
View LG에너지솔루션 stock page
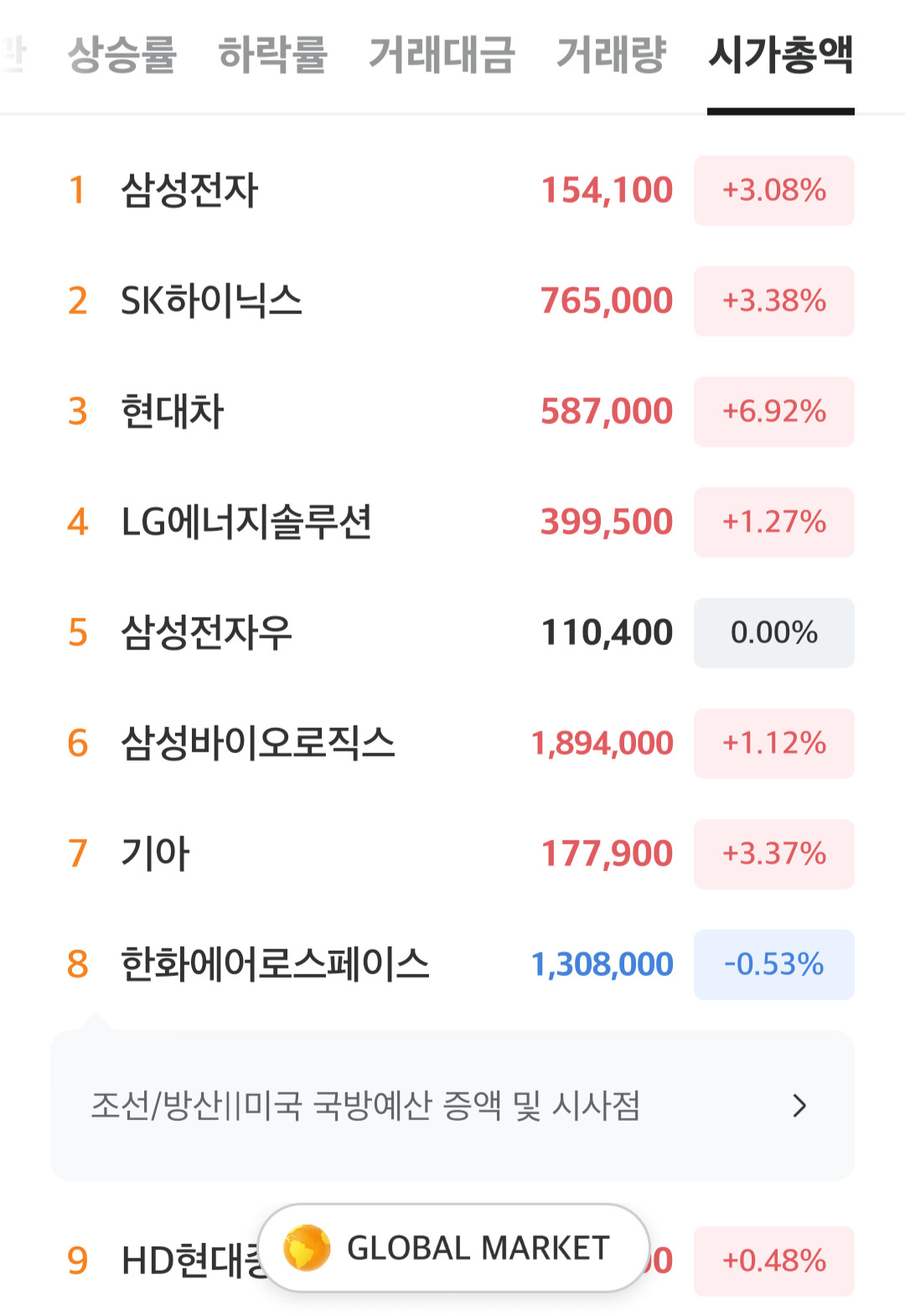coord(246,522)
